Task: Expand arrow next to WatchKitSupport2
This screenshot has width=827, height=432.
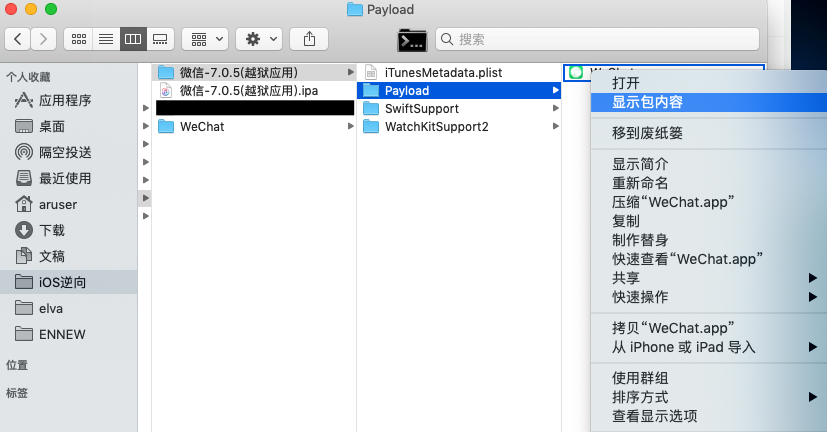Action: (x=555, y=127)
